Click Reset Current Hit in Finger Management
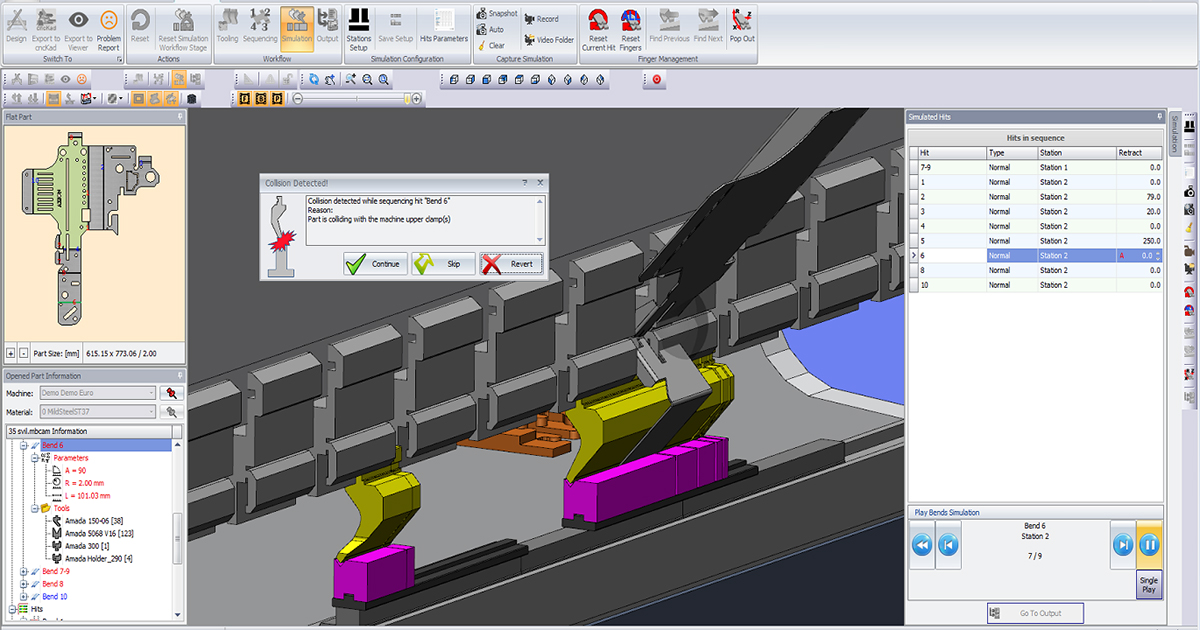The height and width of the screenshot is (630, 1200). click(x=598, y=28)
